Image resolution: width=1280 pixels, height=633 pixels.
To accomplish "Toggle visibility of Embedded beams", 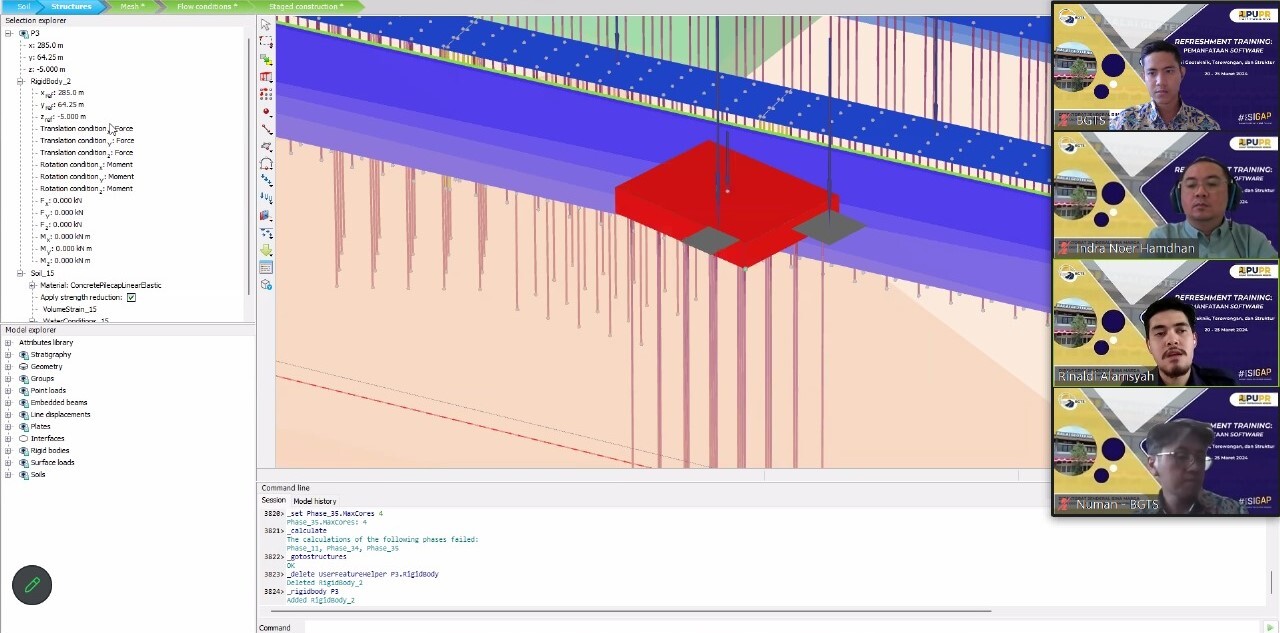I will point(24,403).
